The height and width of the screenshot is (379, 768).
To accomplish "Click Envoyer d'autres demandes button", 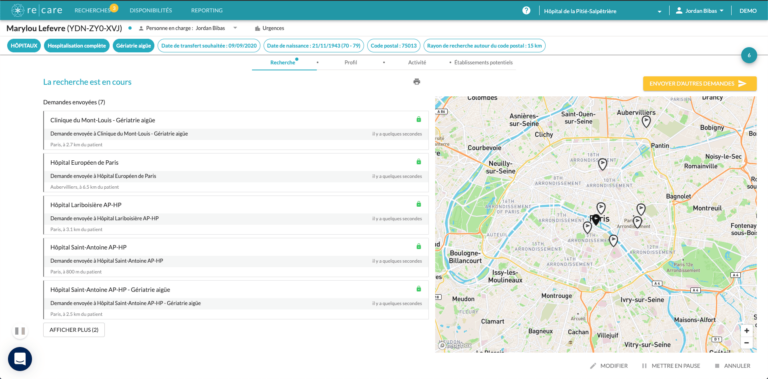I will point(699,84).
